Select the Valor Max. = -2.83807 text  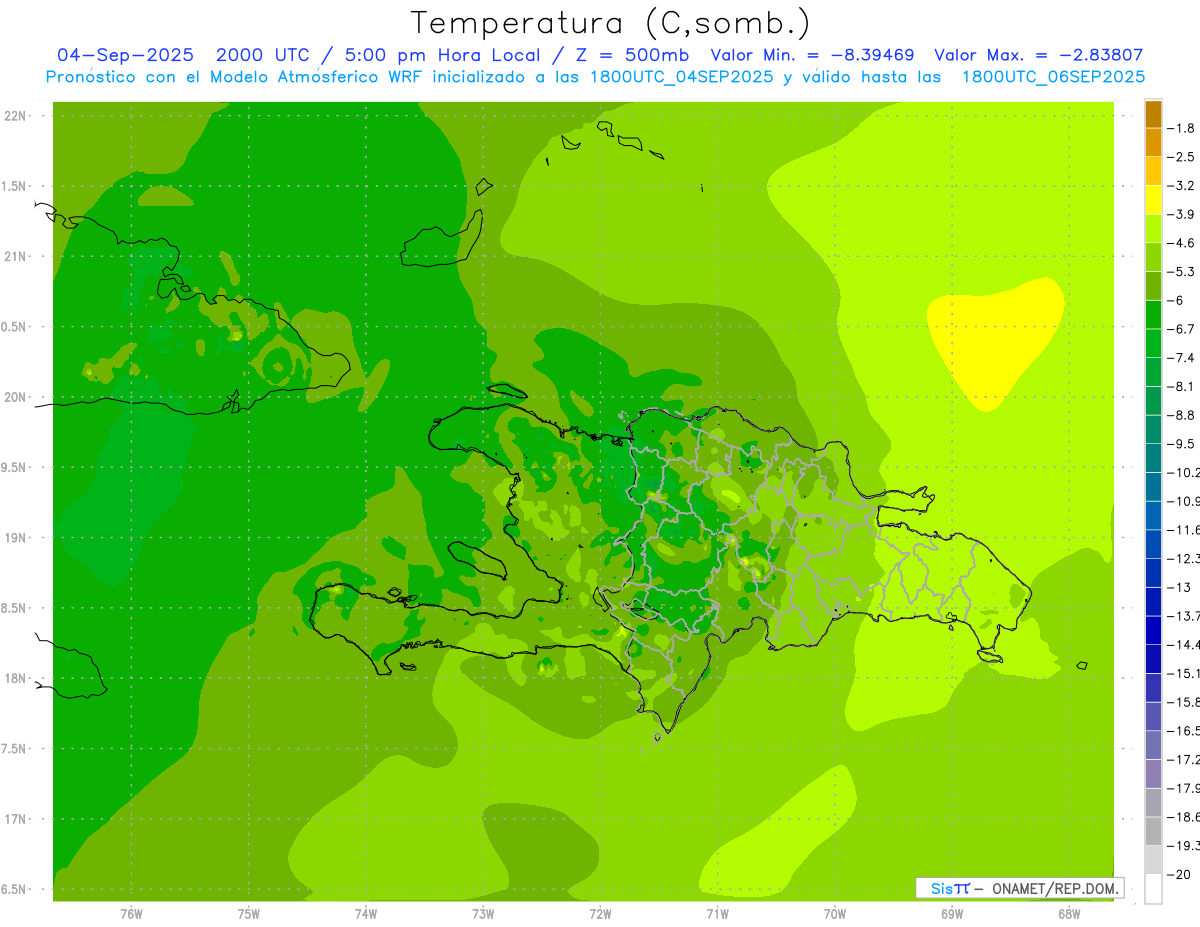coord(1038,55)
